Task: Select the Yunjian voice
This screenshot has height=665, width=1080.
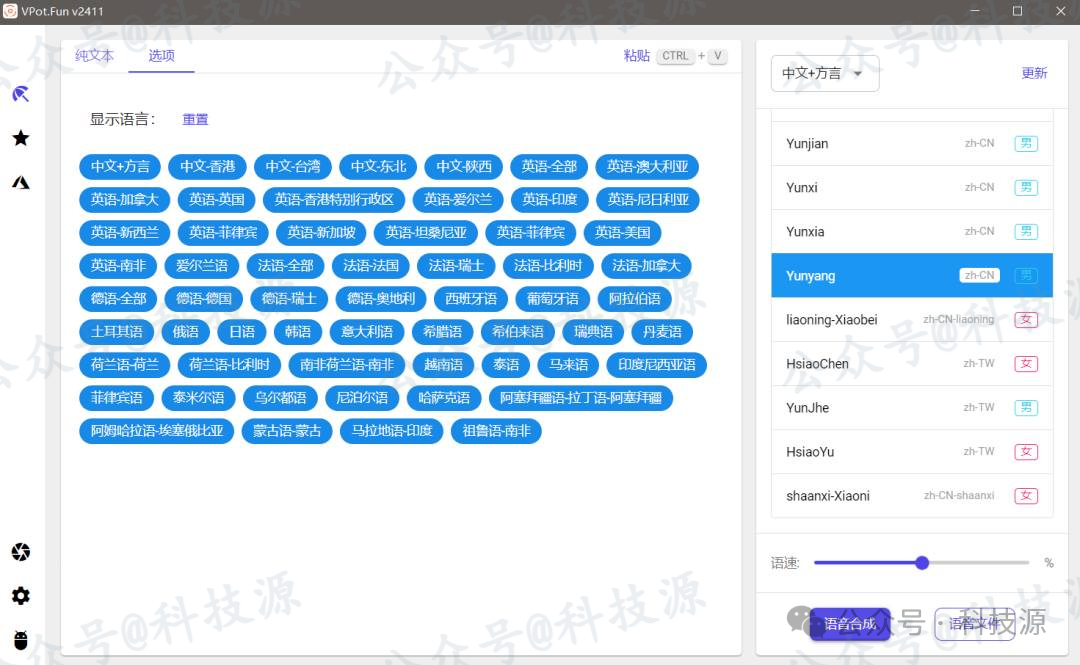Action: [912, 143]
